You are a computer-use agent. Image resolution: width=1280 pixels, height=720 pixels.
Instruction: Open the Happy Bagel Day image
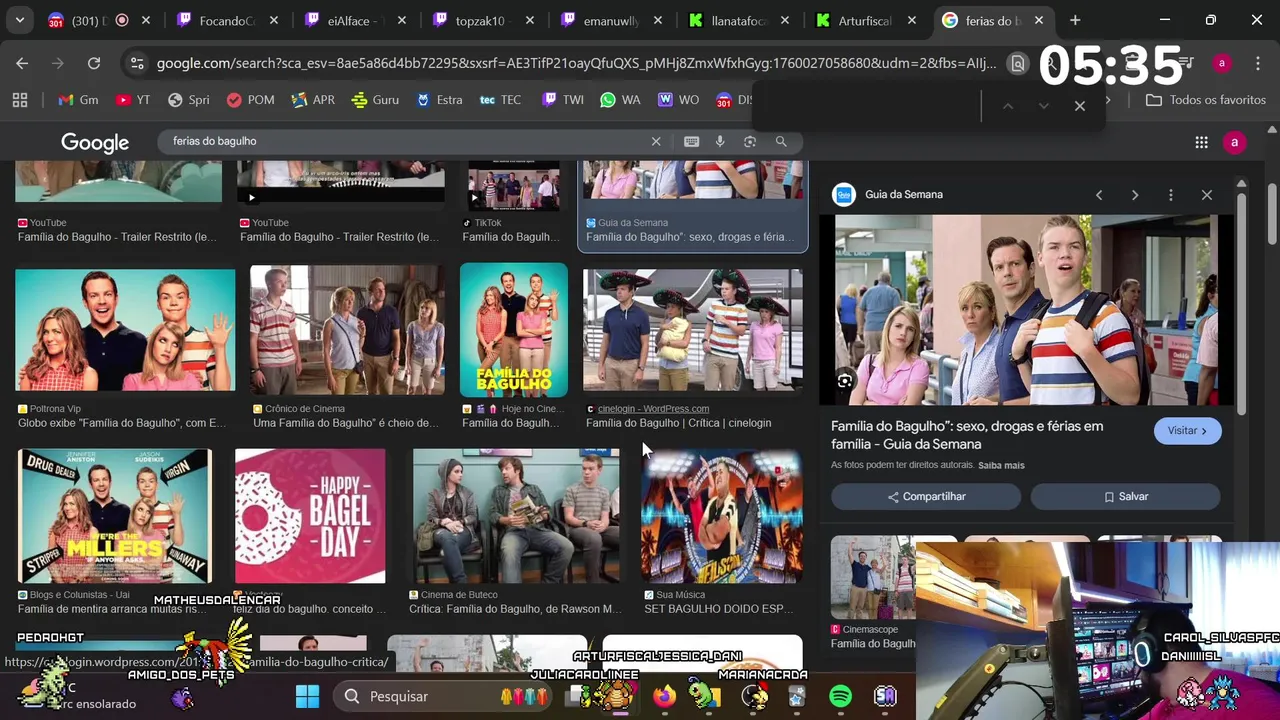tap(310, 516)
